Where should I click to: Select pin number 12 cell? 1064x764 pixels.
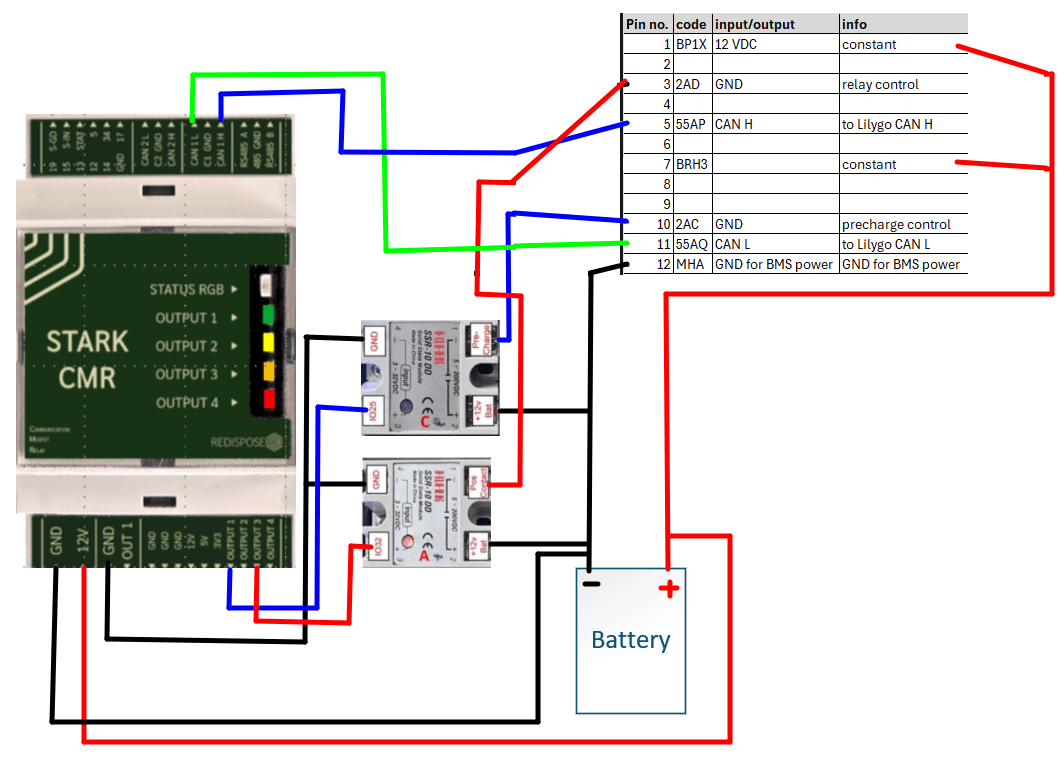click(x=664, y=264)
